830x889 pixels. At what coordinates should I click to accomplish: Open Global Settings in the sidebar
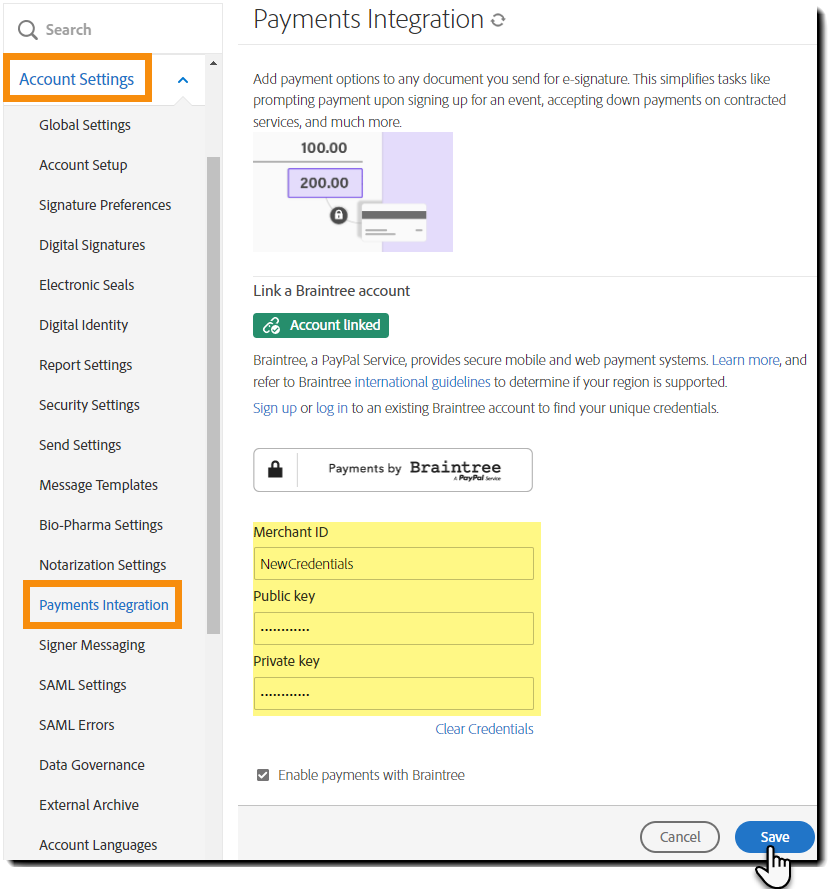[85, 125]
